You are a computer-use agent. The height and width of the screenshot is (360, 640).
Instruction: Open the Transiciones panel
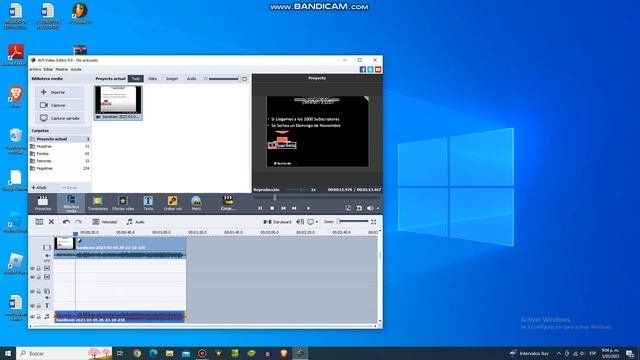tap(98, 203)
